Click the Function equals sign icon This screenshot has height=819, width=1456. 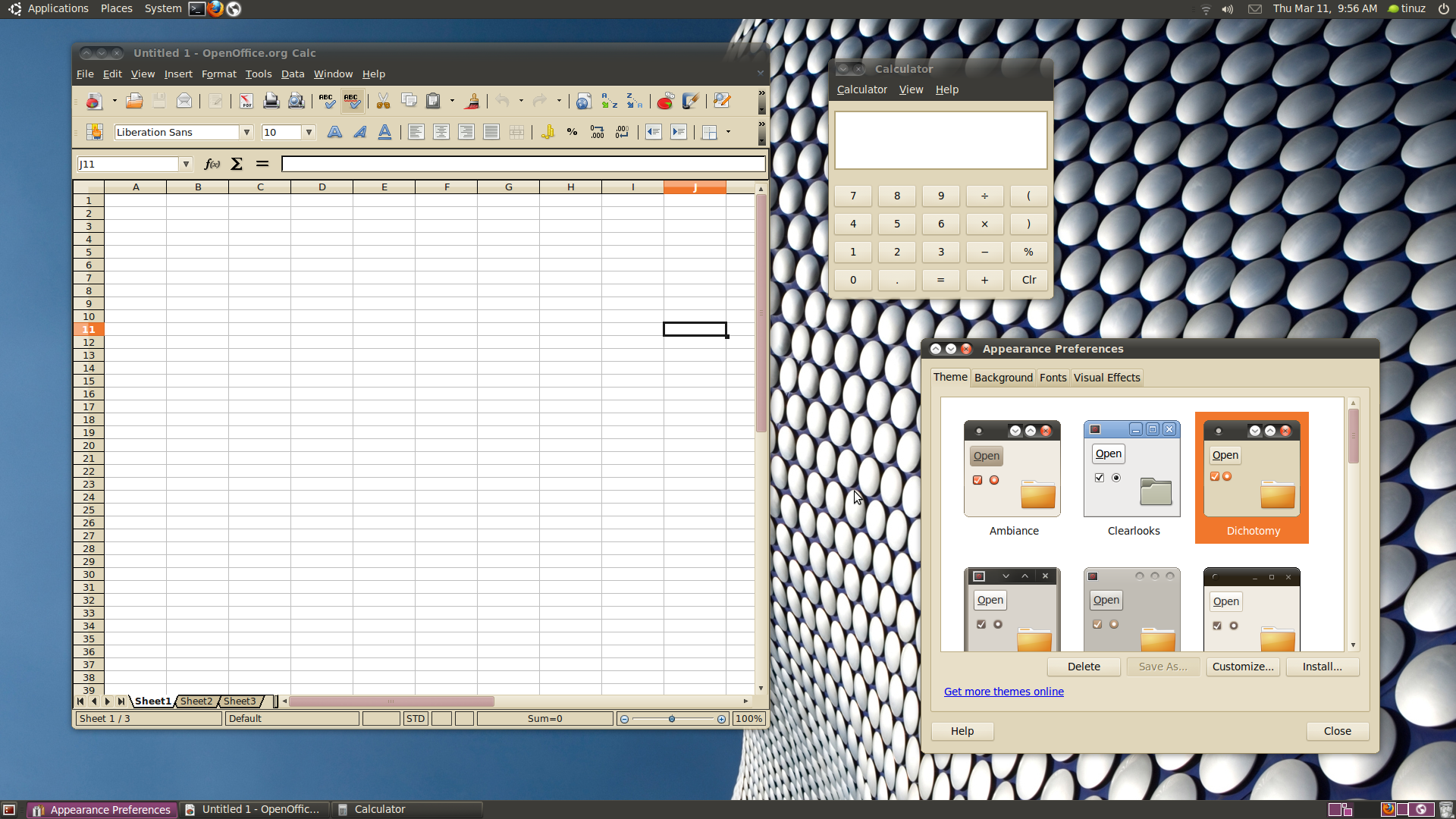tap(262, 164)
